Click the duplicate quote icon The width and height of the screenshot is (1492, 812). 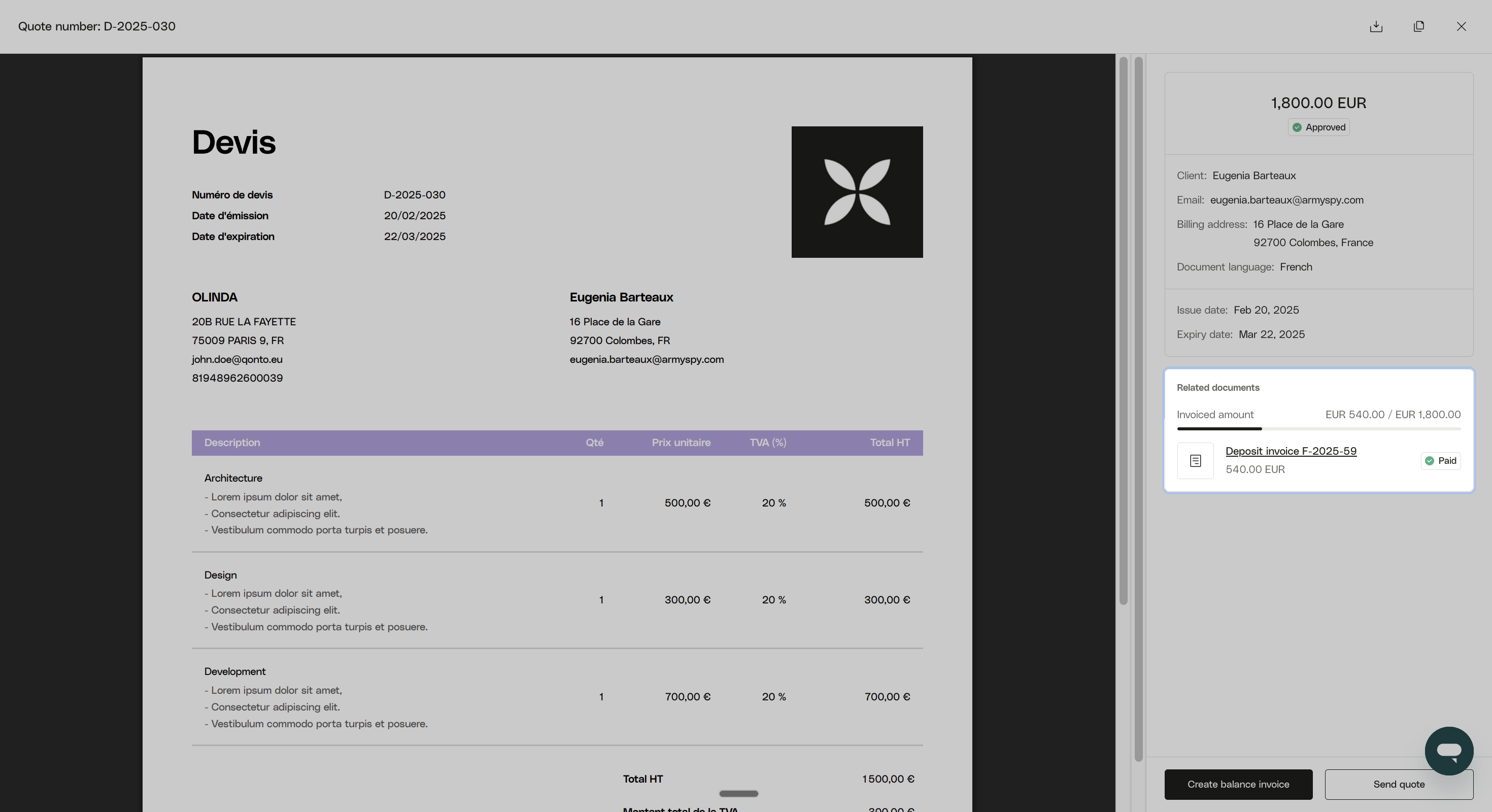(x=1418, y=26)
